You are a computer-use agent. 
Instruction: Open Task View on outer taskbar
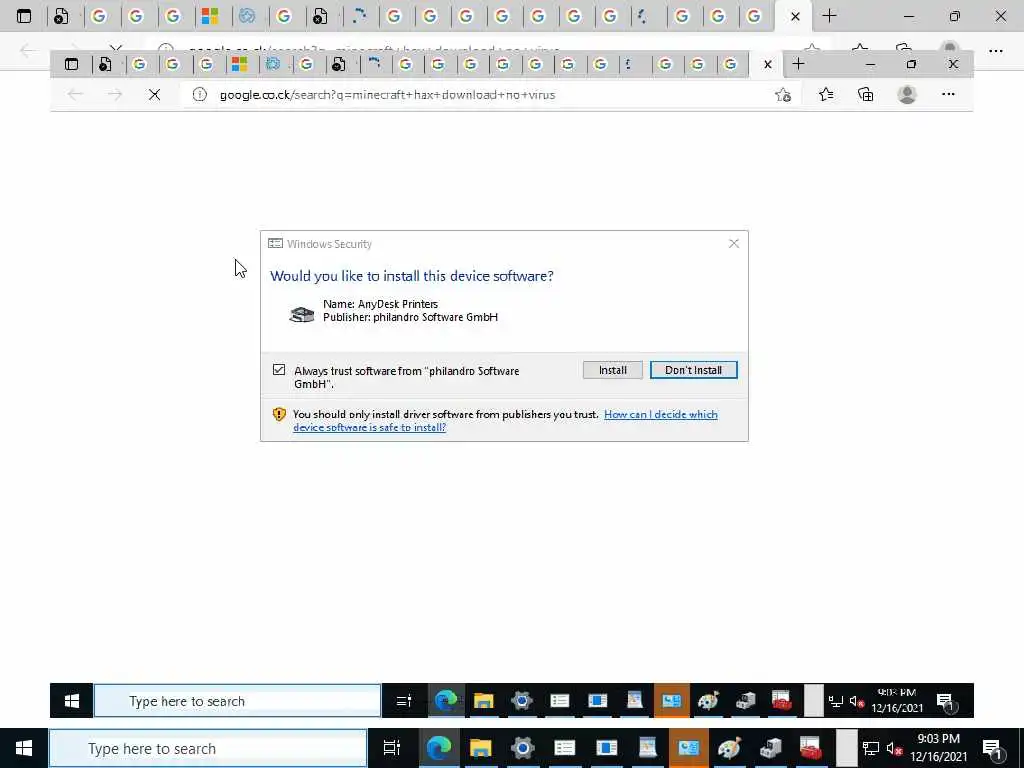pos(391,748)
